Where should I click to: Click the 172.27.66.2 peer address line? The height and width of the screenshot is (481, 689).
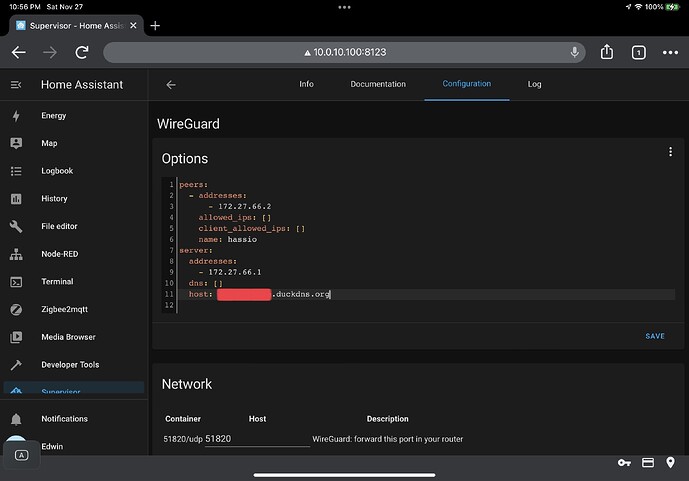pyautogui.click(x=240, y=206)
